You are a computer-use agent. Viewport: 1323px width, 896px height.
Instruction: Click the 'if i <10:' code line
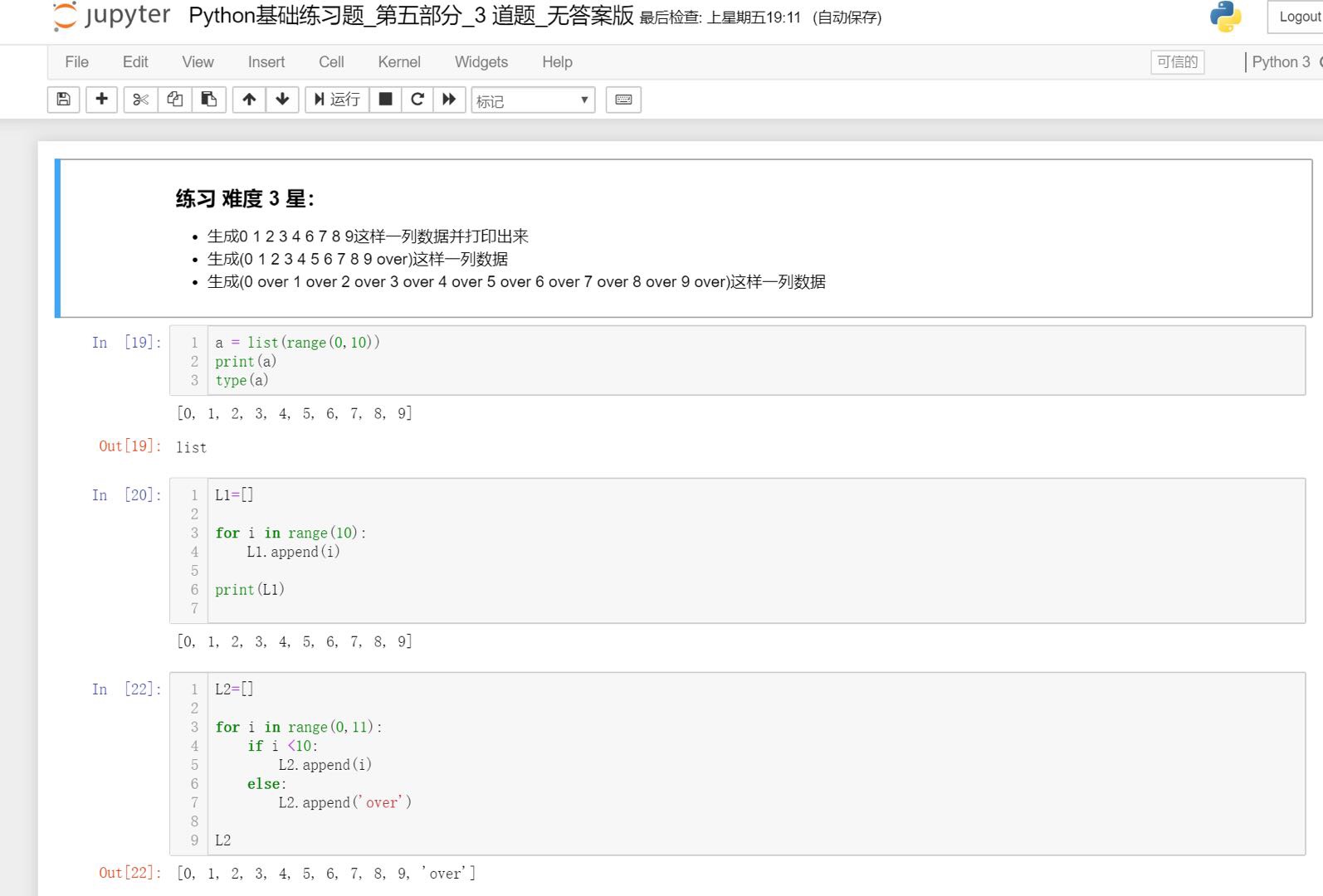tap(282, 746)
